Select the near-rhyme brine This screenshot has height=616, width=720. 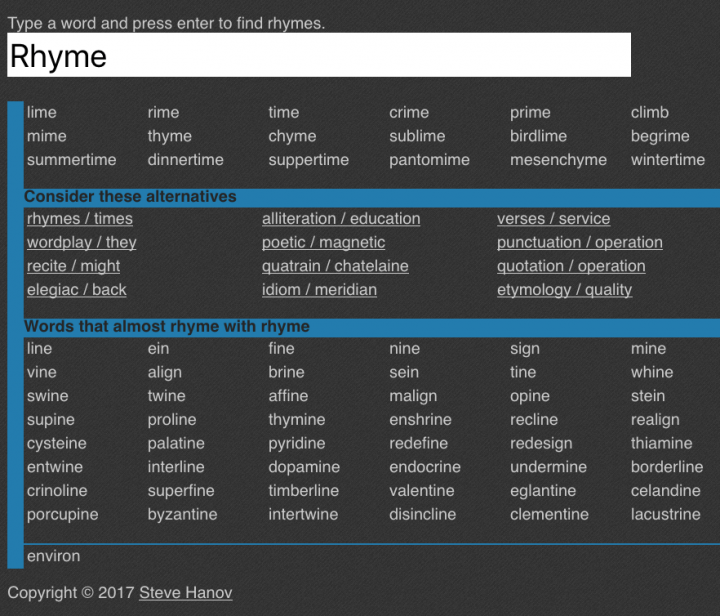287,372
